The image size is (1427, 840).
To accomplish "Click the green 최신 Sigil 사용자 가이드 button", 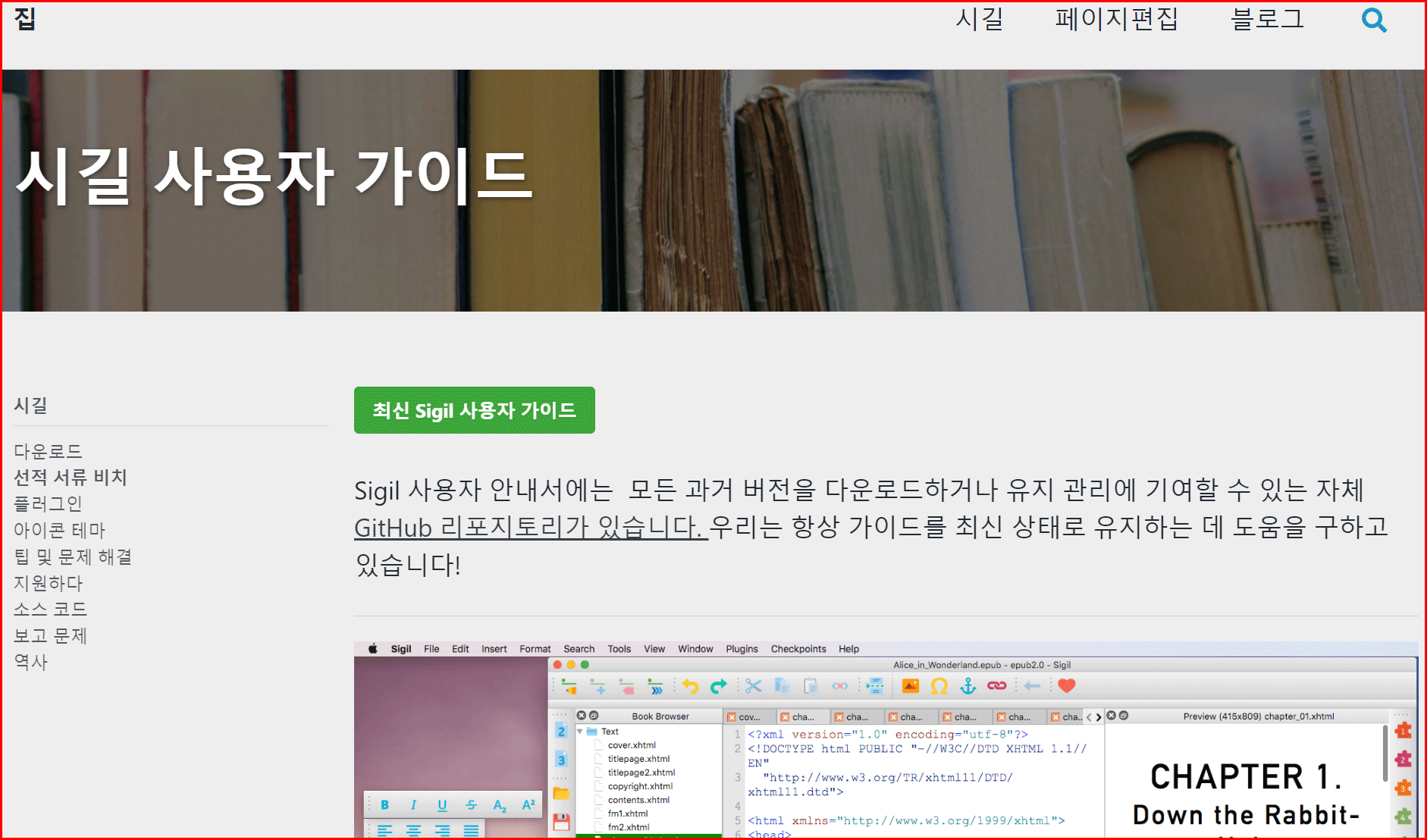I will (475, 410).
